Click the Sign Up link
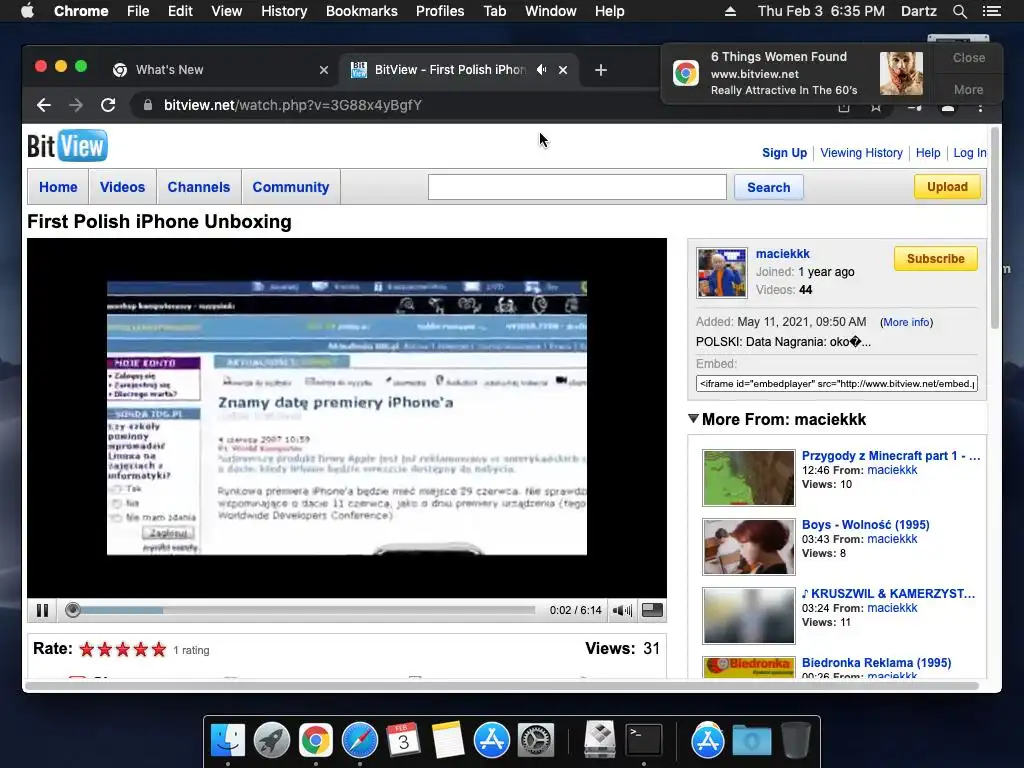Screen dimensions: 1024x768 click(784, 153)
